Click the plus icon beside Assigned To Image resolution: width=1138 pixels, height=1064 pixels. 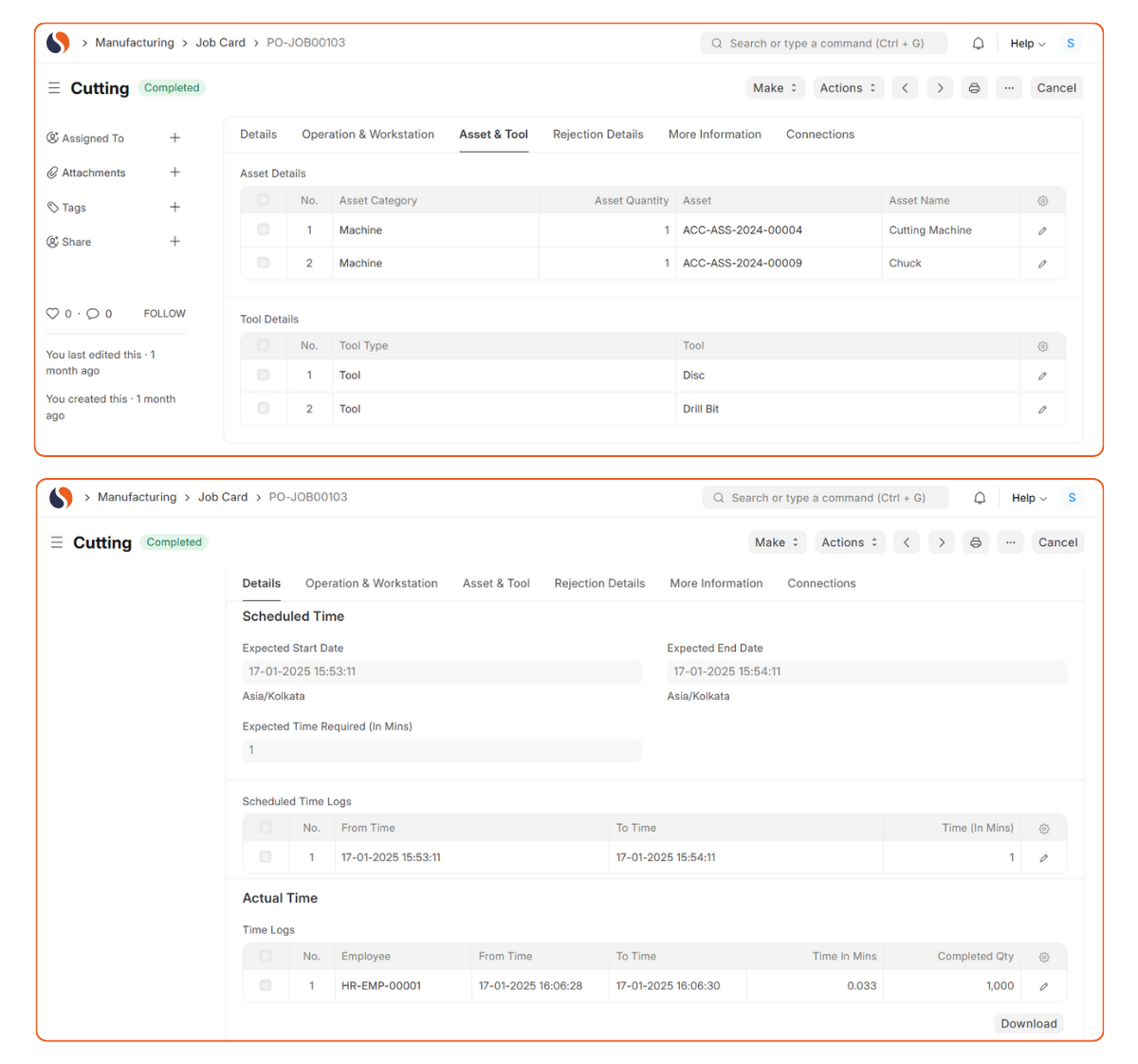174,138
